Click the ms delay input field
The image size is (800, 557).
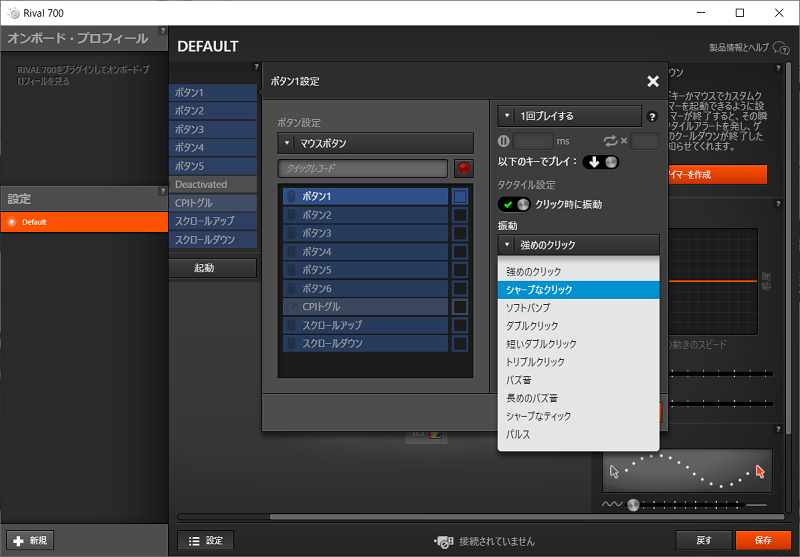click(x=533, y=141)
